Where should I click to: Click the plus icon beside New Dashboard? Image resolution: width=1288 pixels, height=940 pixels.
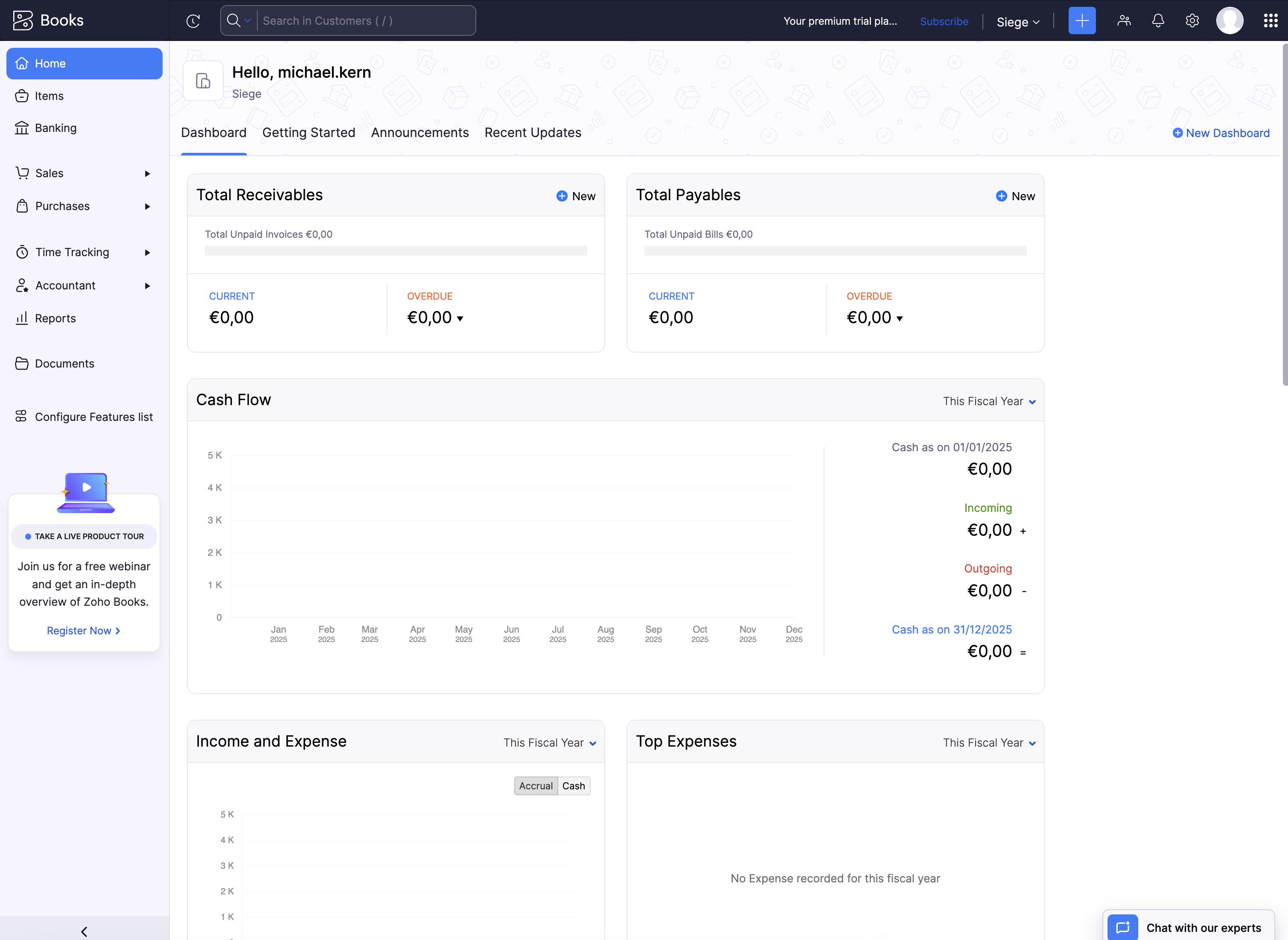1177,133
